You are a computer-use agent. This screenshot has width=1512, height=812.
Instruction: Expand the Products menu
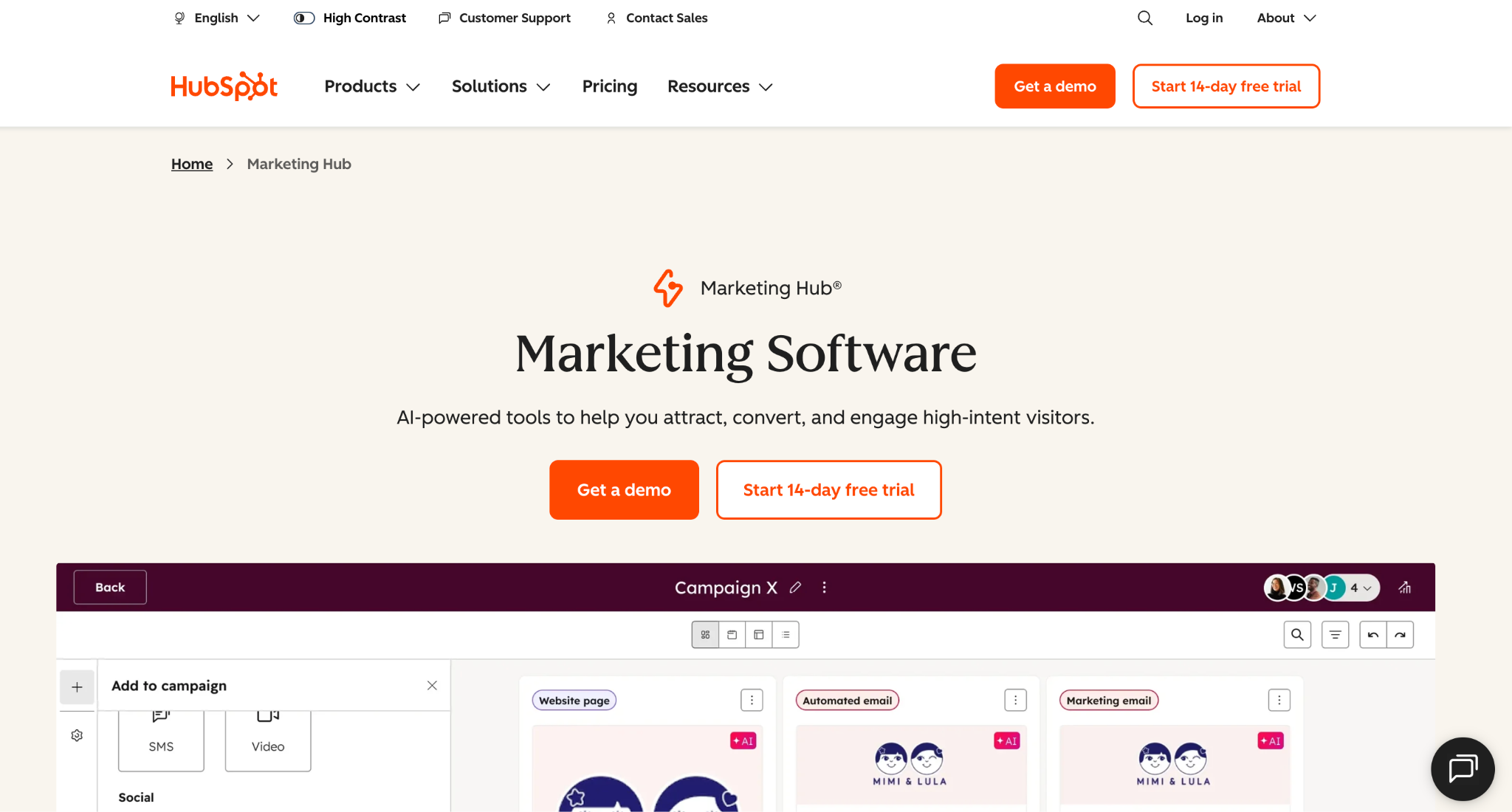coord(372,86)
